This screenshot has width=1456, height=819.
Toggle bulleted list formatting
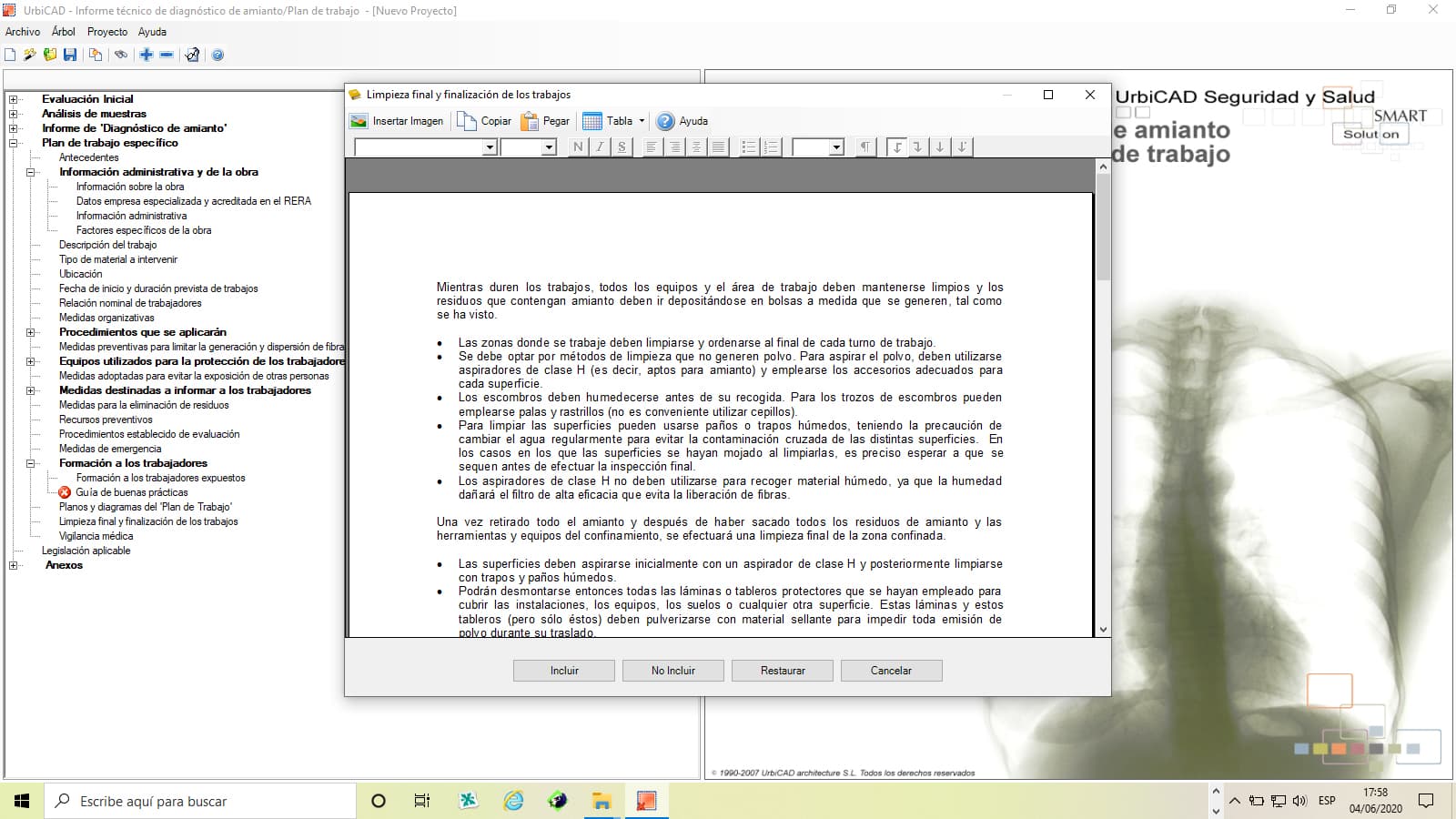(x=749, y=147)
